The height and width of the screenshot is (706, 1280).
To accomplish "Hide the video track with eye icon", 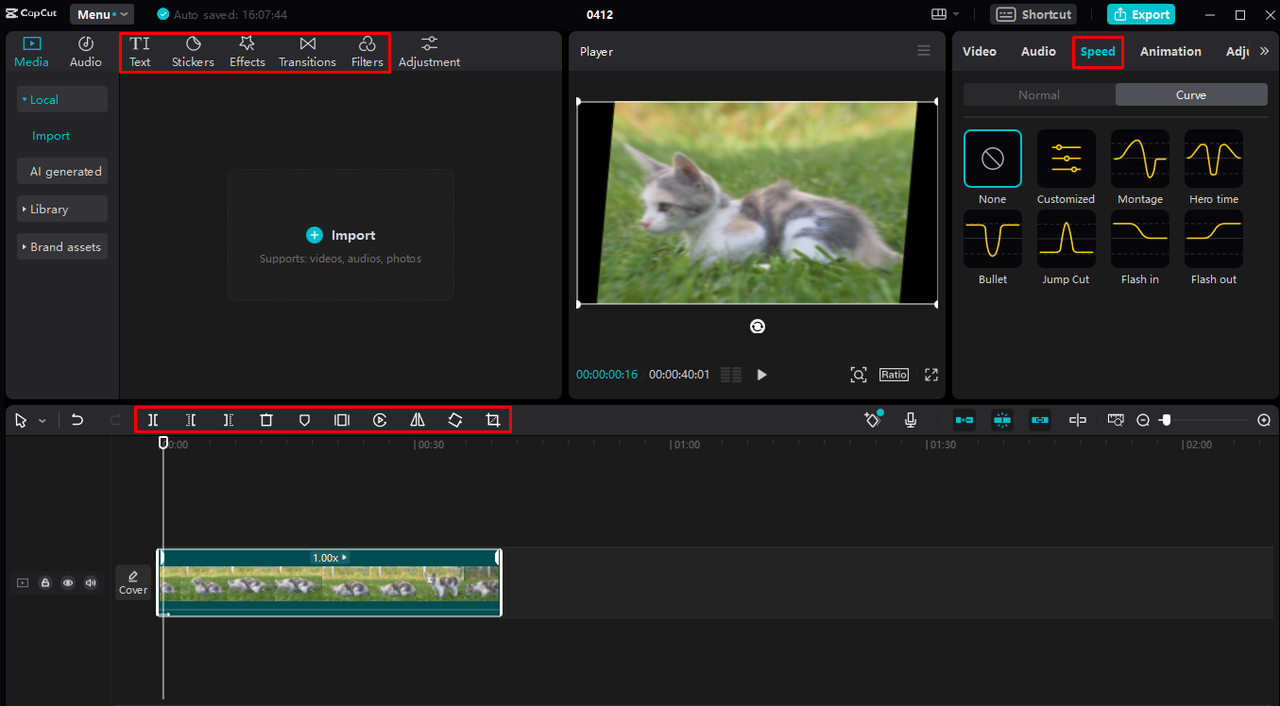I will tap(68, 582).
